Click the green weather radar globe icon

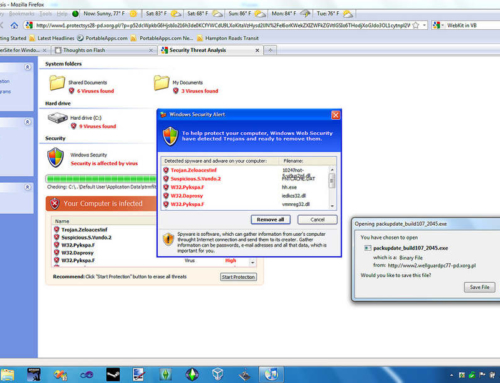point(75,14)
